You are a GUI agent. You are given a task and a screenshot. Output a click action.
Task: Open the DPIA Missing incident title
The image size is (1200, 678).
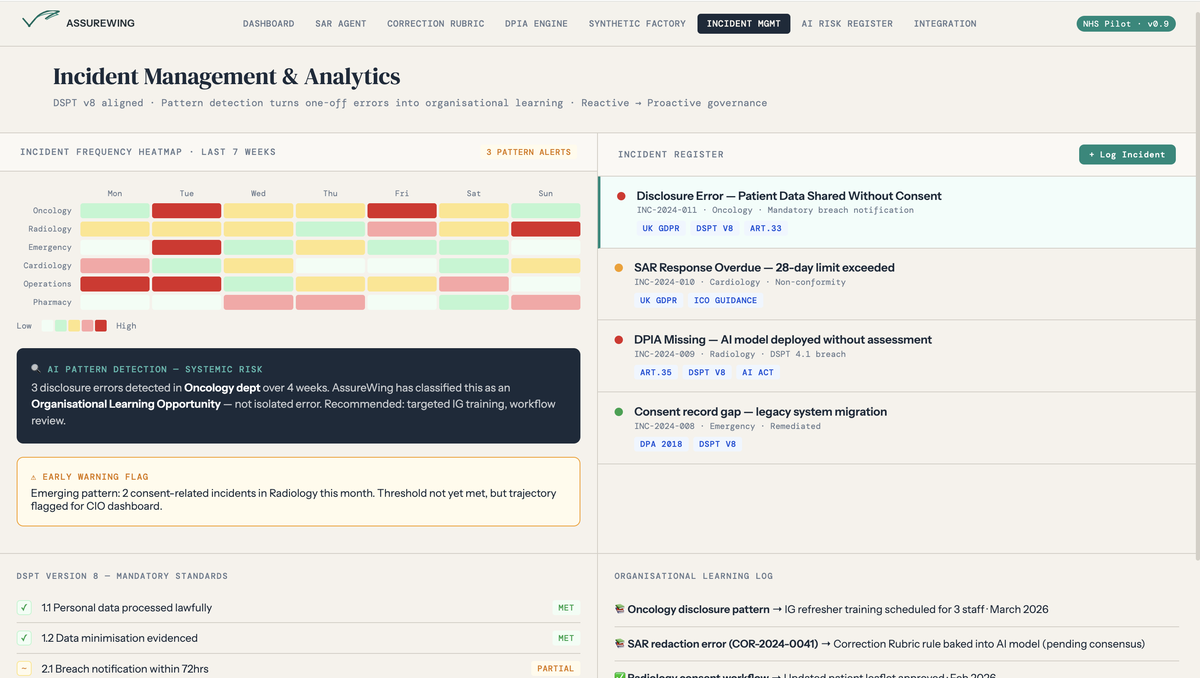pos(783,340)
